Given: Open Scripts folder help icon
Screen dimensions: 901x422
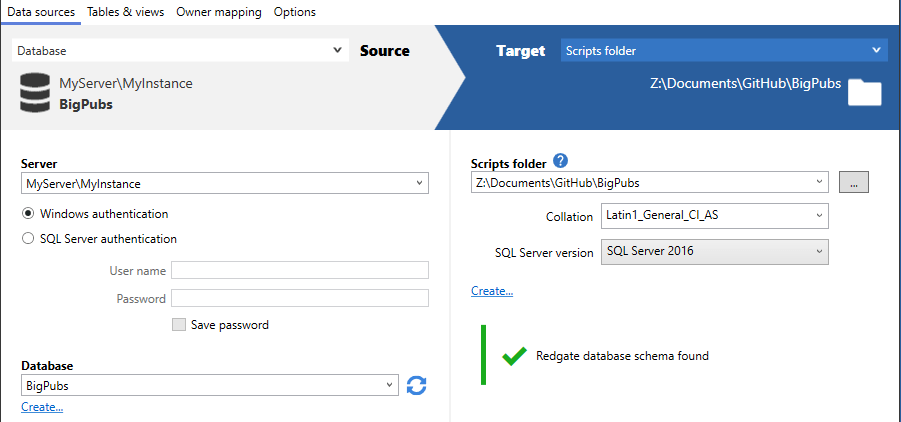Looking at the screenshot, I should [560, 161].
